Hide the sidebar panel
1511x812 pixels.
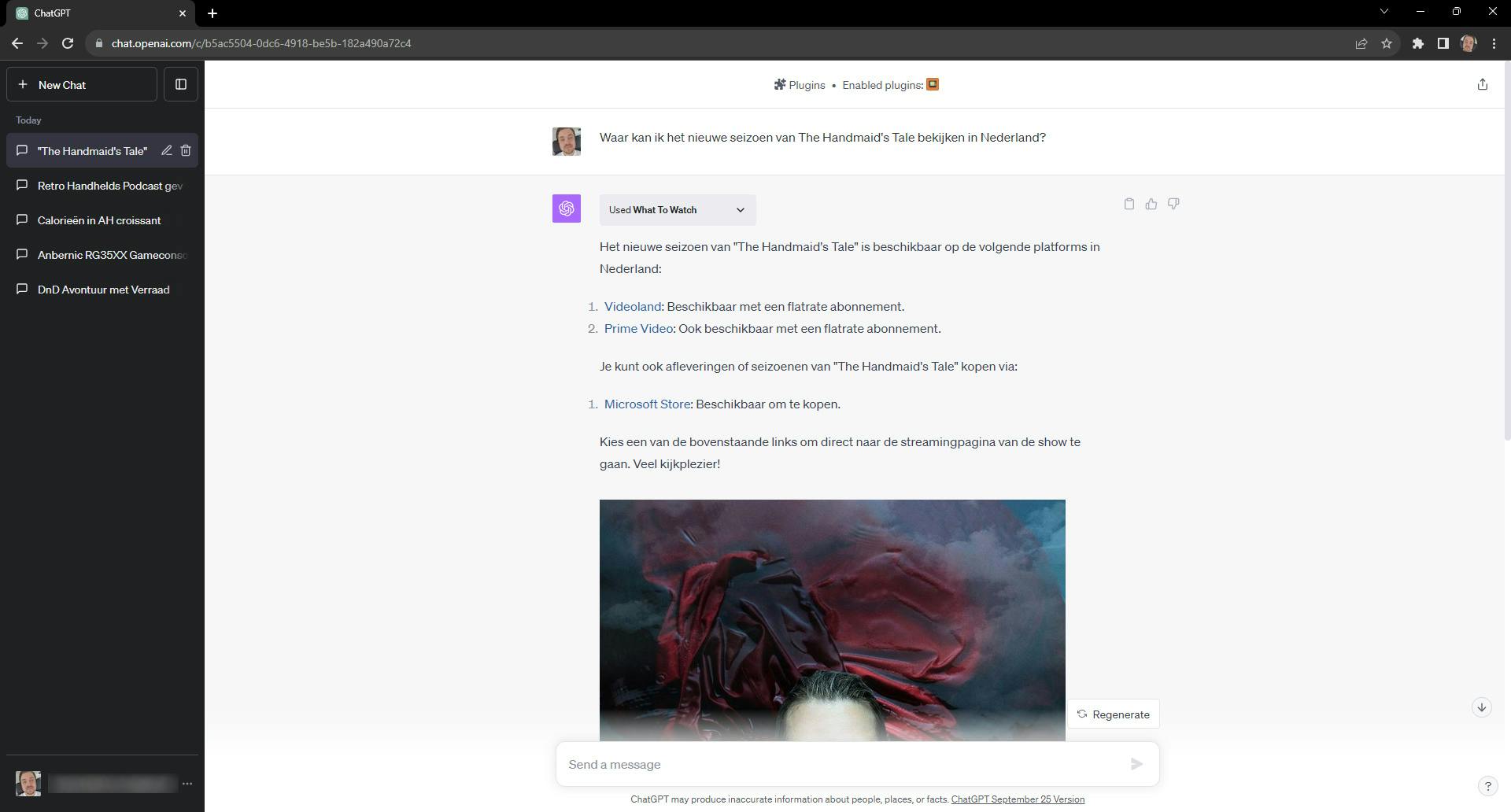click(x=181, y=84)
